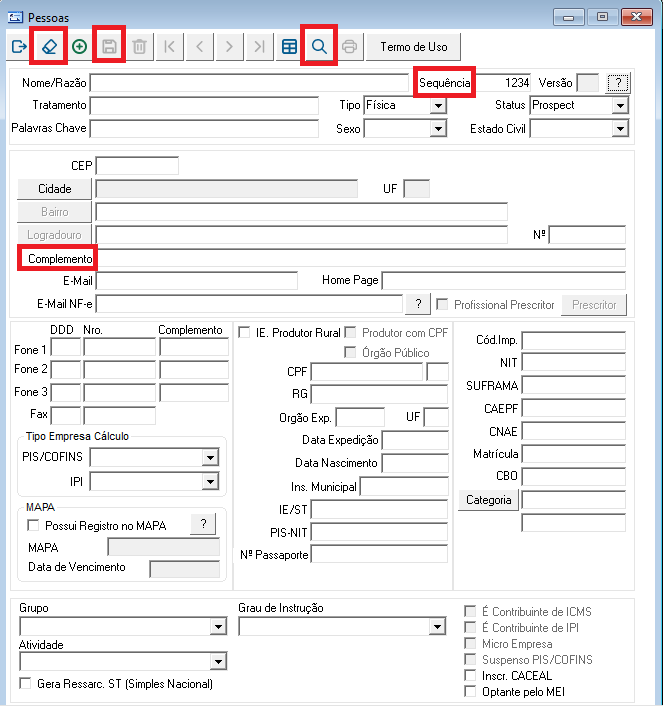The width and height of the screenshot is (663, 707).
Task: Expand the Grupo dropdown
Action: tap(218, 626)
